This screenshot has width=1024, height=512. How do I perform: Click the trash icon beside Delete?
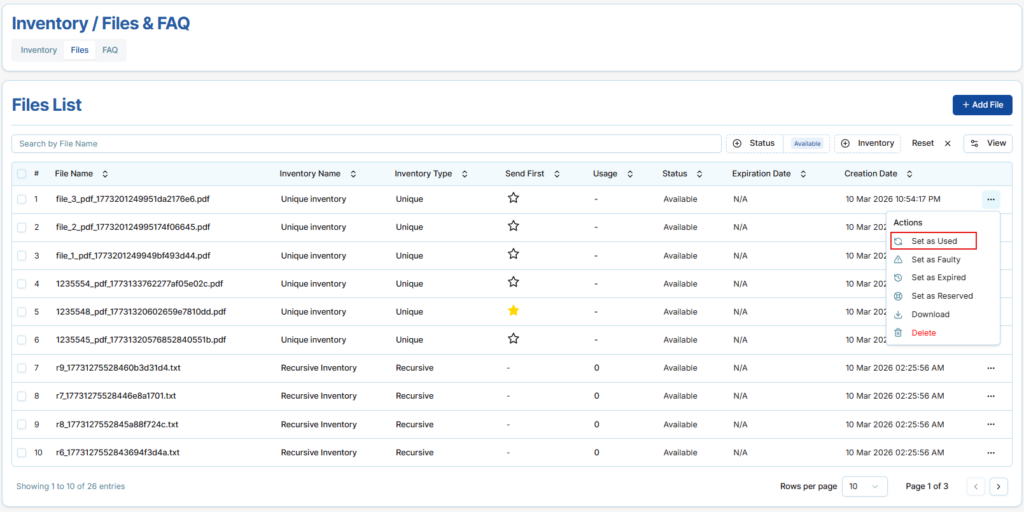click(898, 333)
